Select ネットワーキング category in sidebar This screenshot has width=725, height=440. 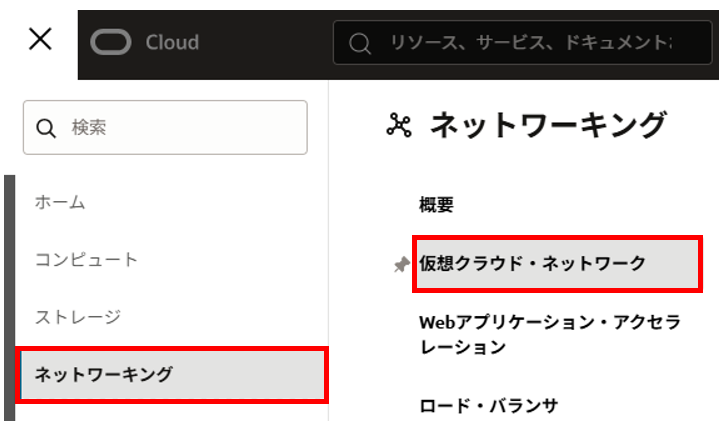(103, 375)
